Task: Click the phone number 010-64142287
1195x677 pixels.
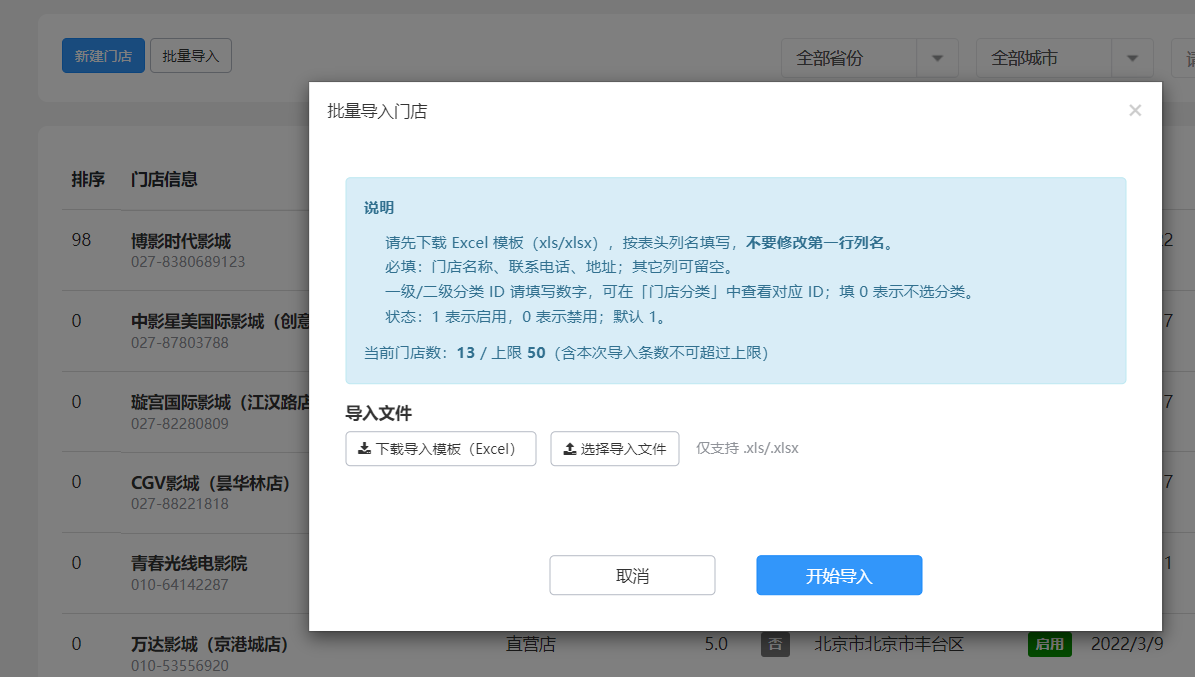Action: coord(179,585)
